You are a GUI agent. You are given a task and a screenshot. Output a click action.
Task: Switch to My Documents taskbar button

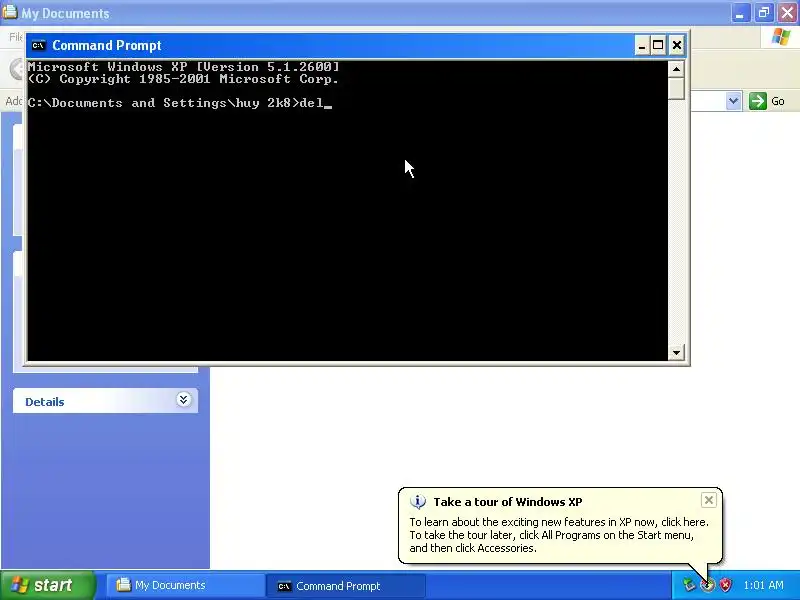pos(184,585)
